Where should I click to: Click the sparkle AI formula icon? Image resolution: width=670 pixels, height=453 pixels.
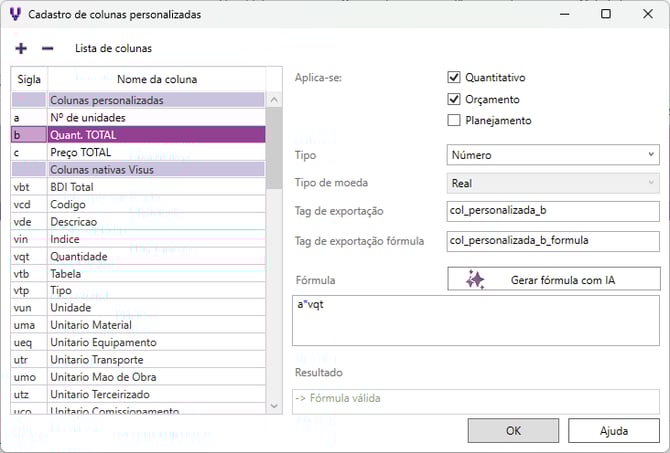(476, 280)
